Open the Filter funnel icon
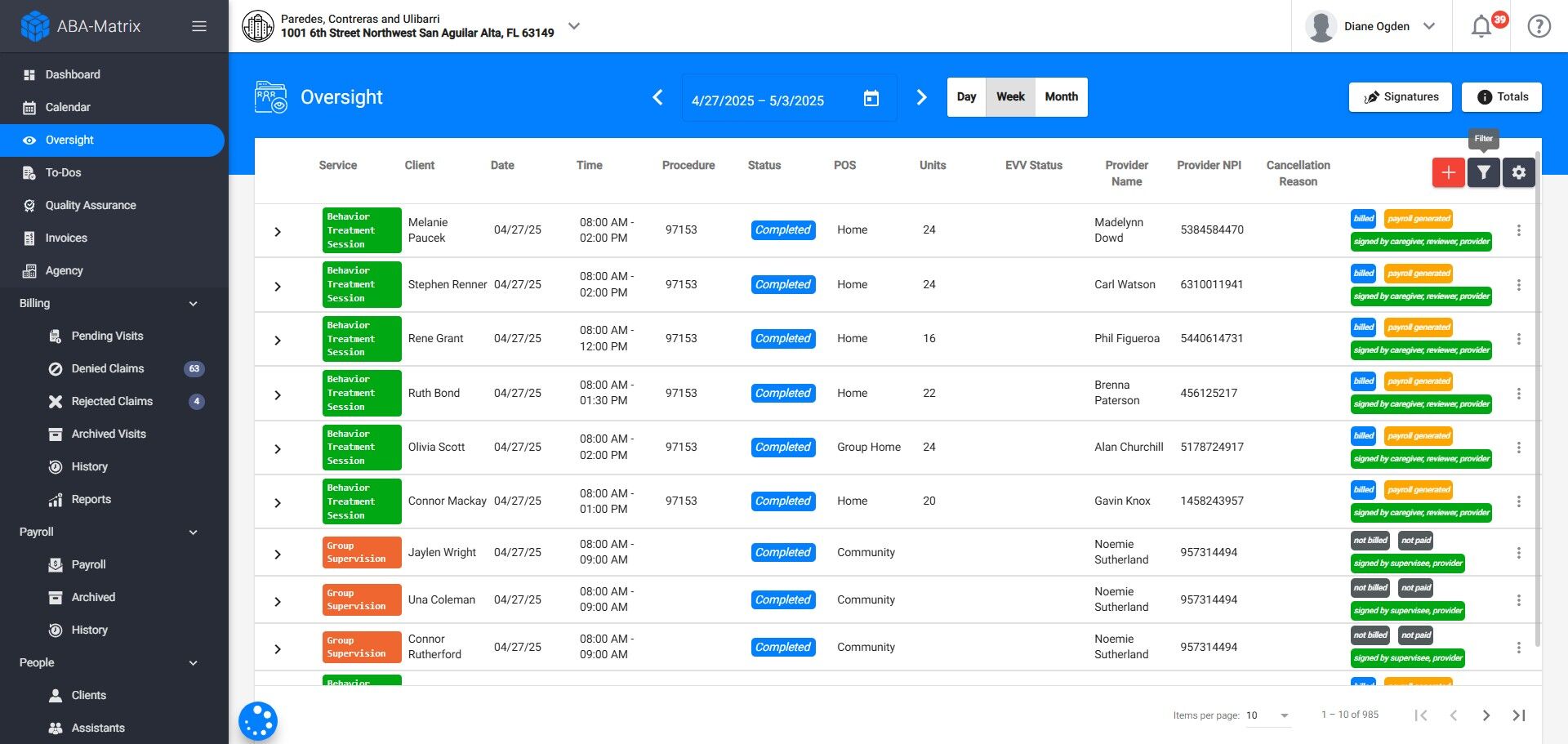This screenshot has width=1568, height=744. click(x=1483, y=172)
